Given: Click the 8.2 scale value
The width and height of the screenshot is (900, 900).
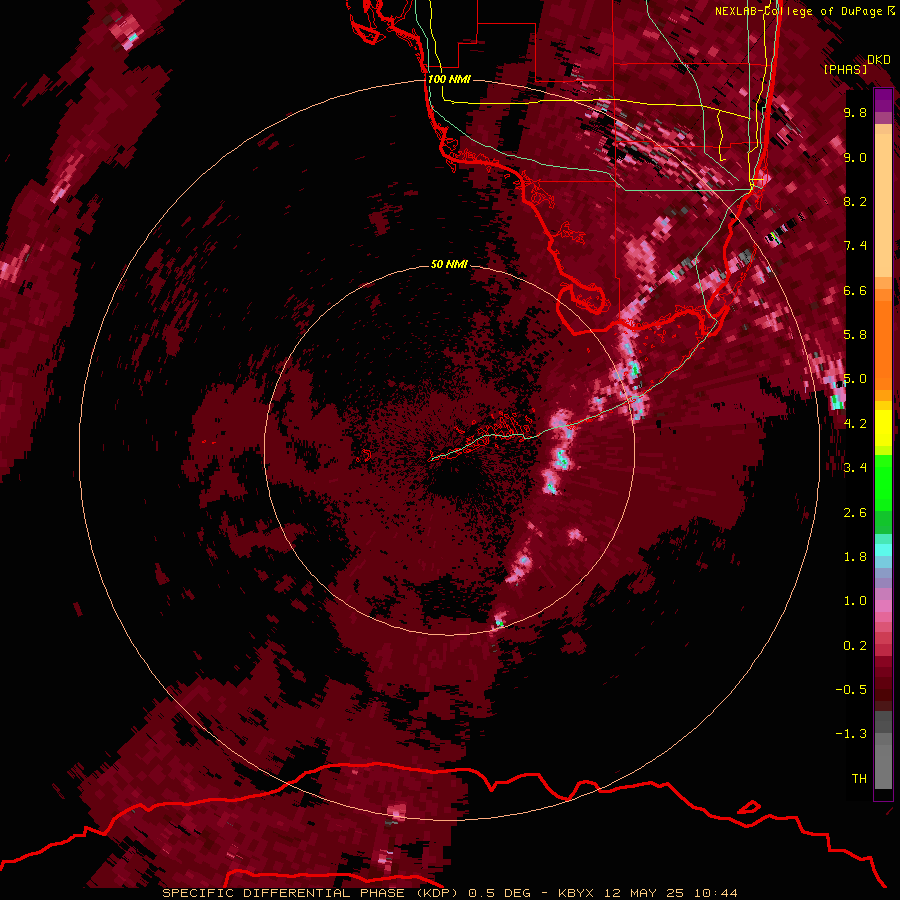Looking at the screenshot, I should point(855,201).
